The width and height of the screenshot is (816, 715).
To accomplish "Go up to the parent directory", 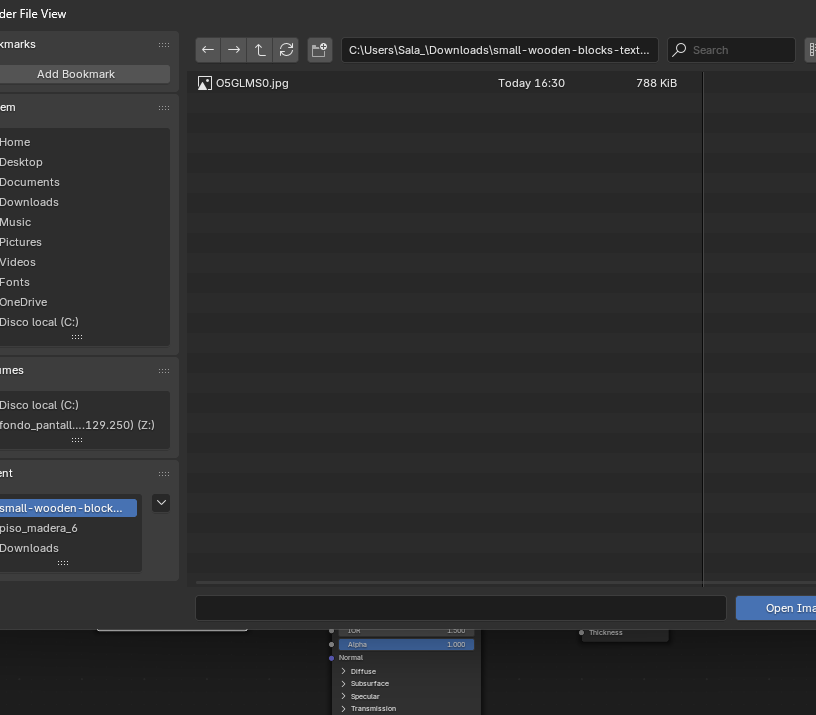I will click(260, 50).
